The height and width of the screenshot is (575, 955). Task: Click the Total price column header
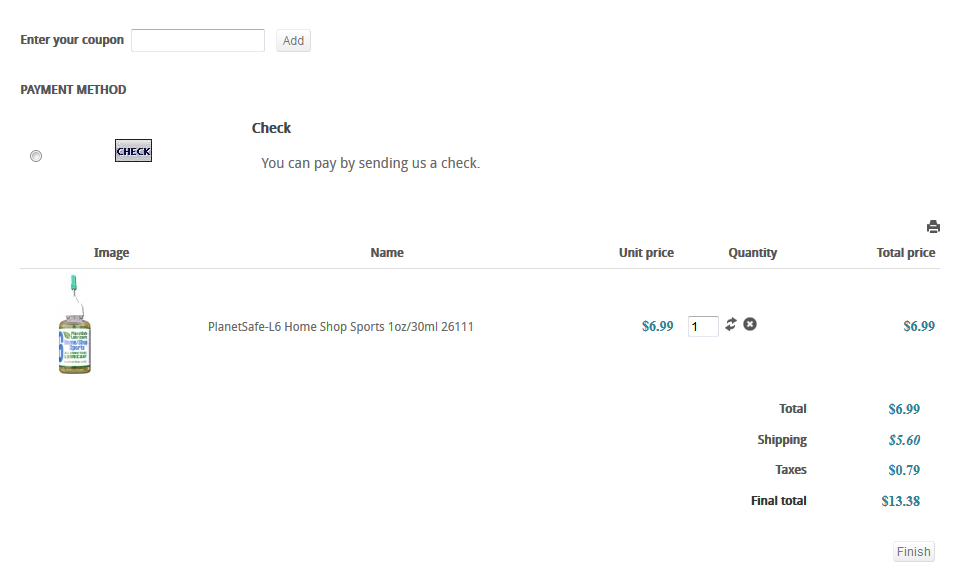click(x=906, y=252)
